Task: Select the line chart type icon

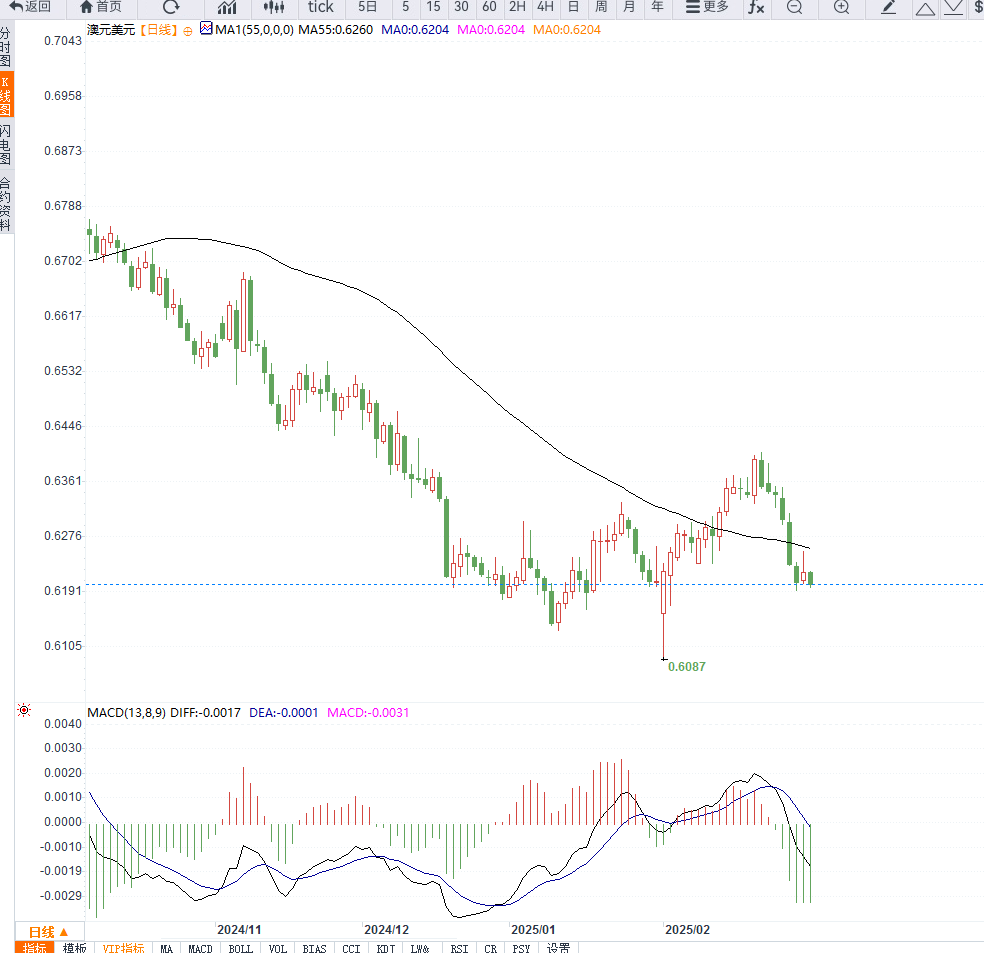Action: (227, 7)
